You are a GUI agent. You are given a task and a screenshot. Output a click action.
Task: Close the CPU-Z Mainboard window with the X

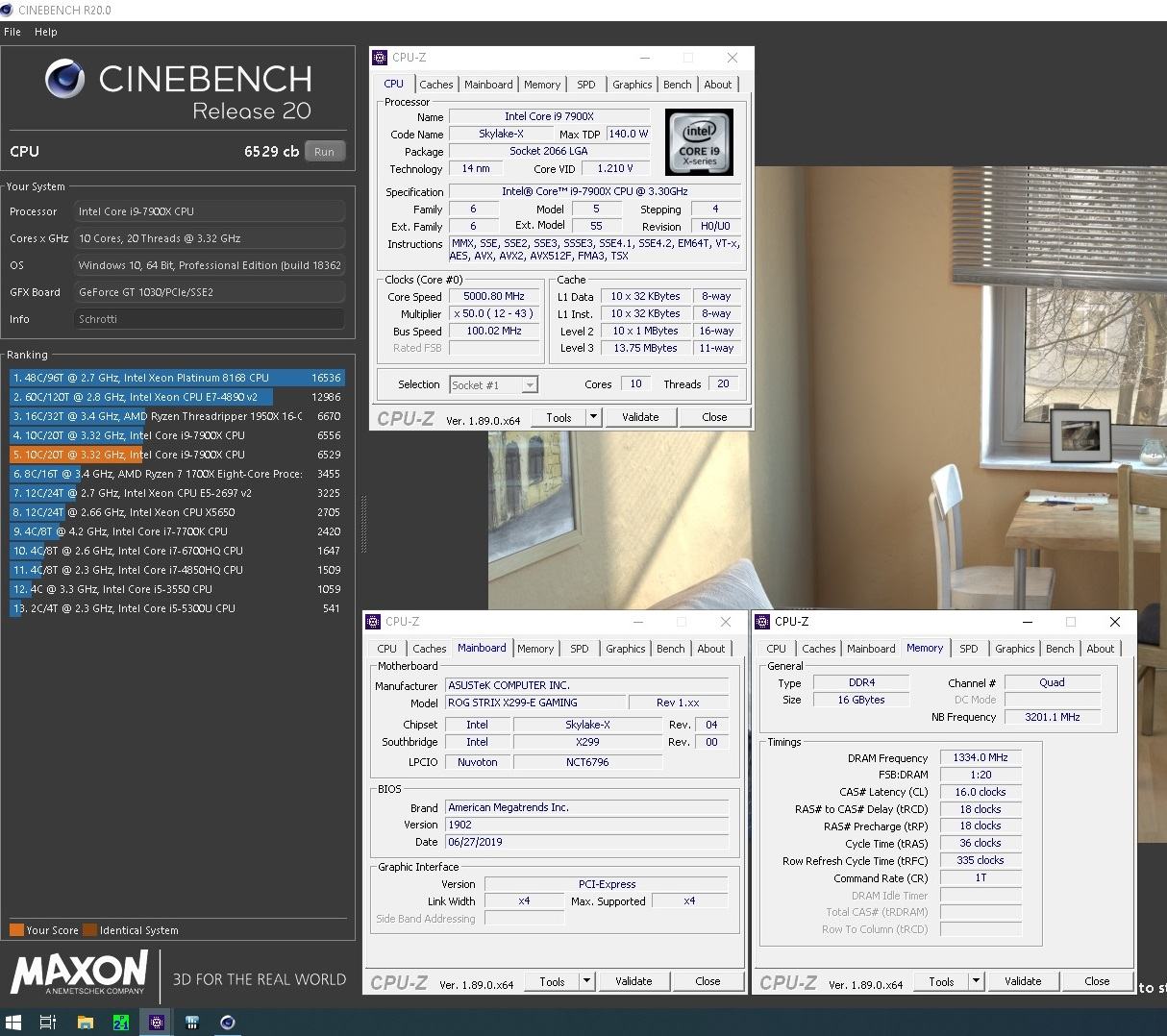click(x=726, y=622)
